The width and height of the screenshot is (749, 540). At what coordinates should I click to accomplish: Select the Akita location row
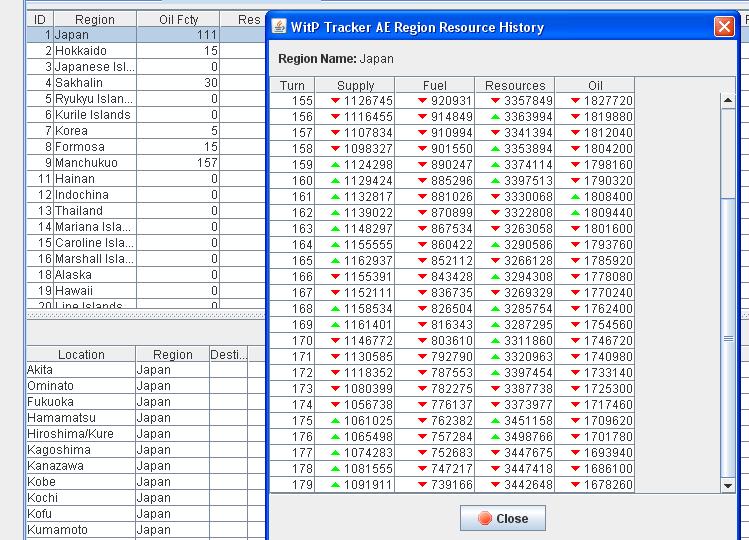point(146,369)
